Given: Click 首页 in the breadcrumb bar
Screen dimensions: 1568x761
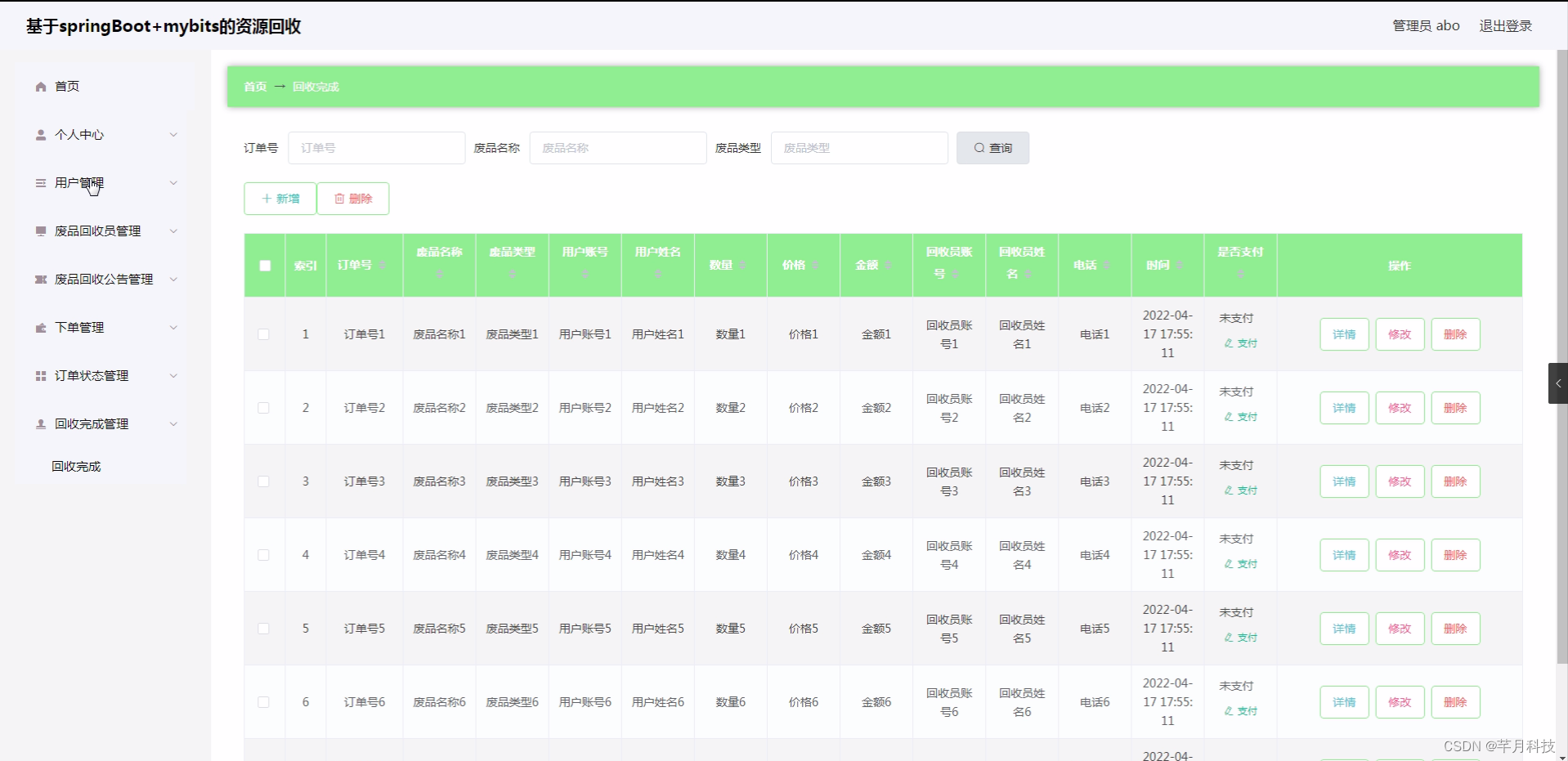Looking at the screenshot, I should [x=253, y=86].
